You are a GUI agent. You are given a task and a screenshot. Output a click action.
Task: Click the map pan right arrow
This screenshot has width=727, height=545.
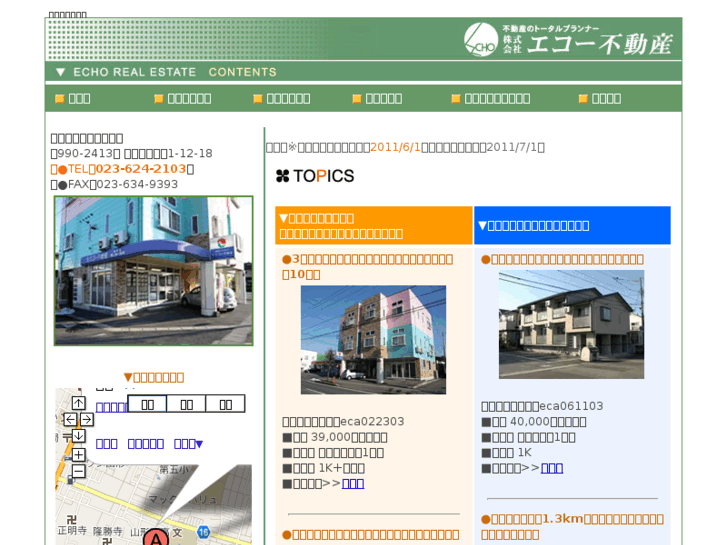[87, 419]
